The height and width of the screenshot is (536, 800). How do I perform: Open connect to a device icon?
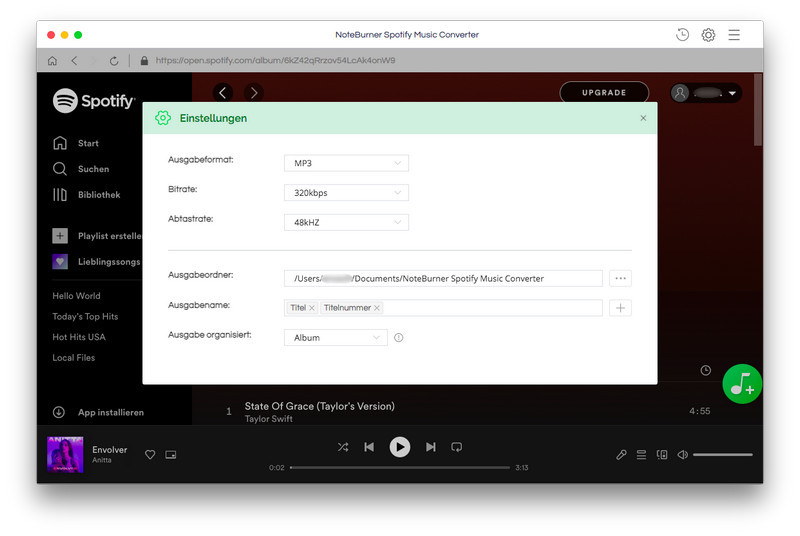point(662,454)
